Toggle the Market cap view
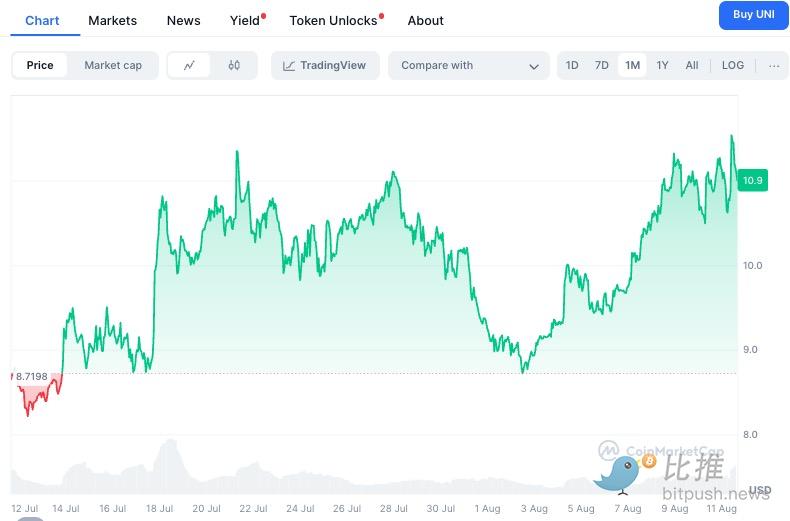790x521 pixels. pyautogui.click(x=113, y=66)
